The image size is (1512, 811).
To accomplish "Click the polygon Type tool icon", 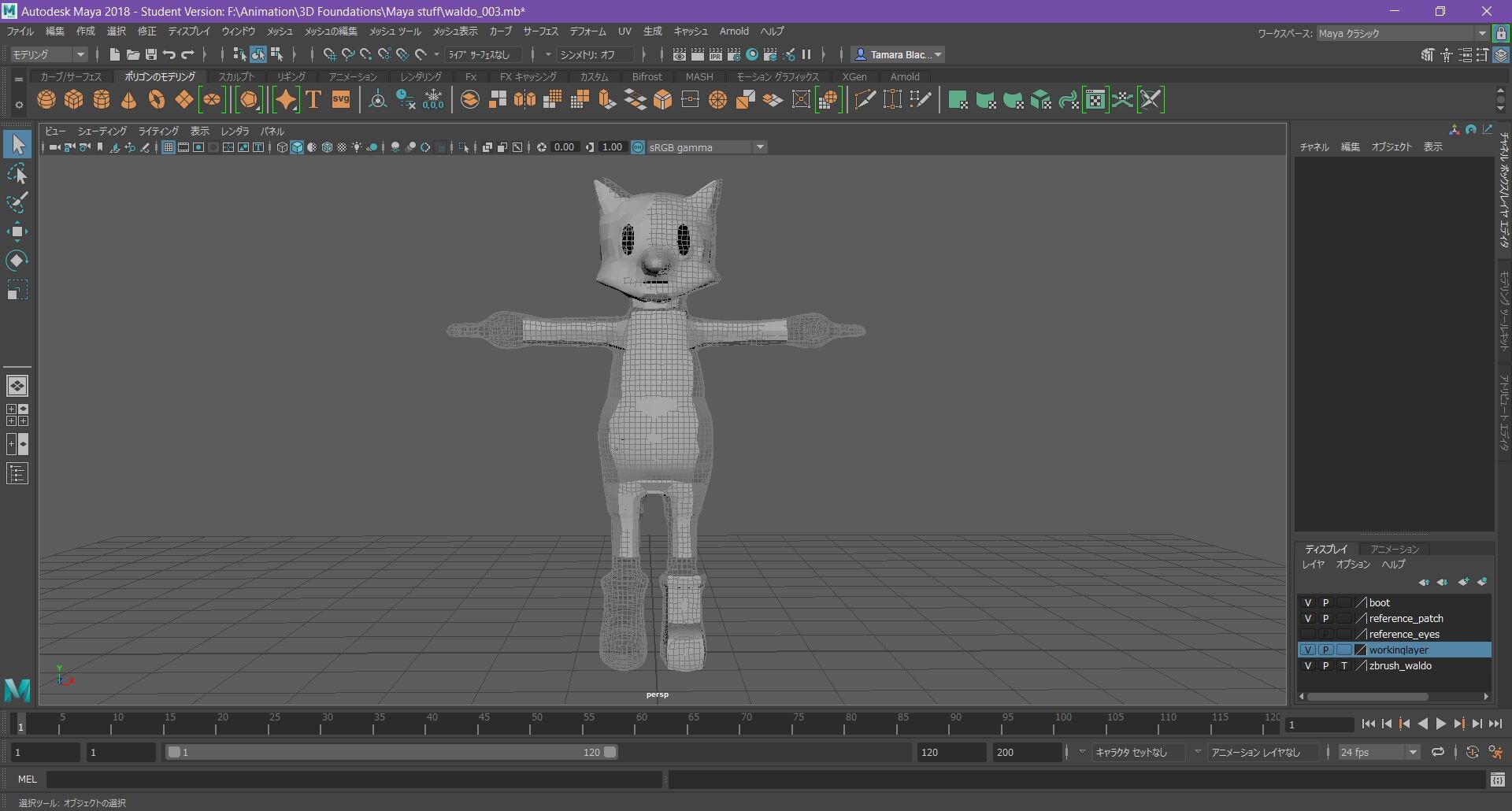I will pos(313,100).
